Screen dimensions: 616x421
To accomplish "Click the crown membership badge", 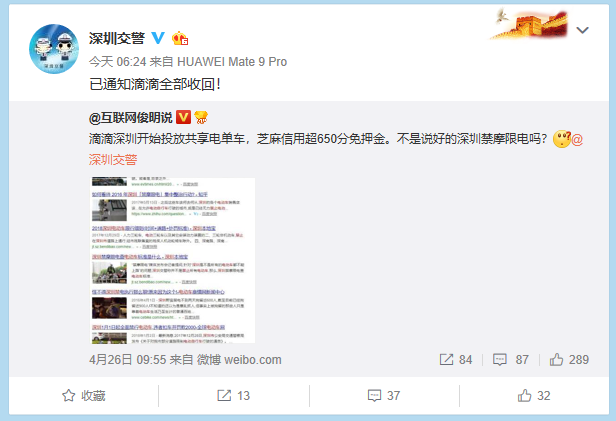I will (x=180, y=38).
